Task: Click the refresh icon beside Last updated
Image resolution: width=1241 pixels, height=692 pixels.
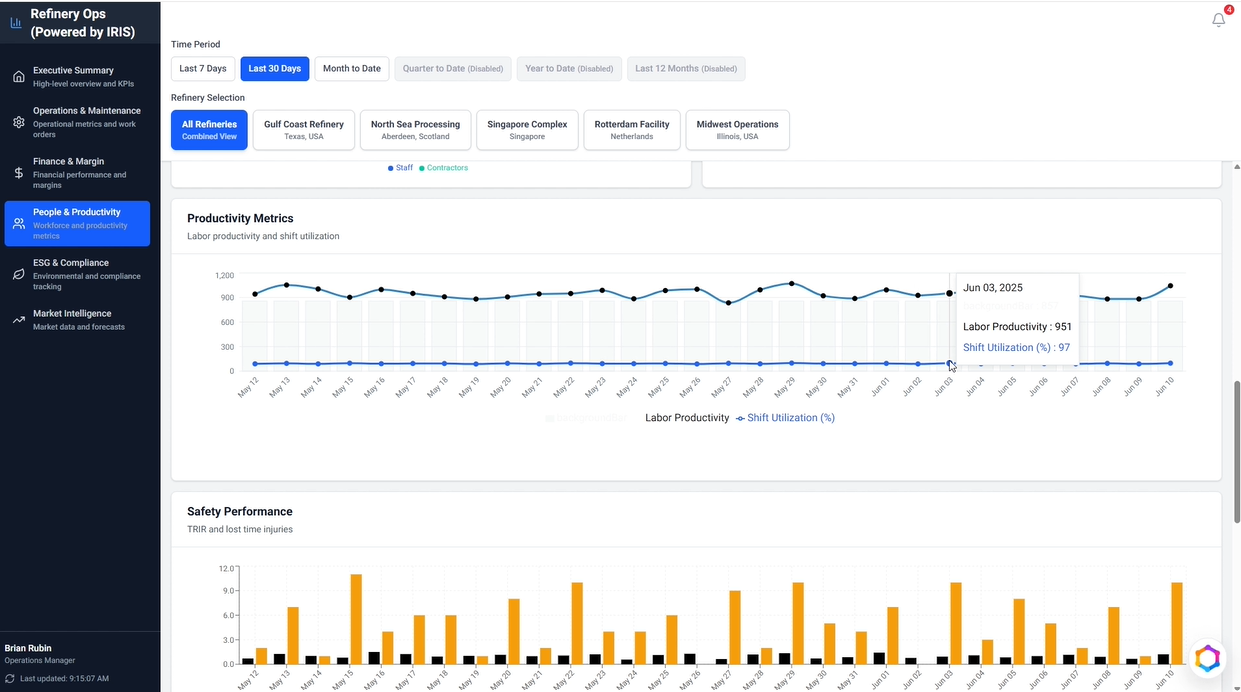Action: (x=10, y=678)
